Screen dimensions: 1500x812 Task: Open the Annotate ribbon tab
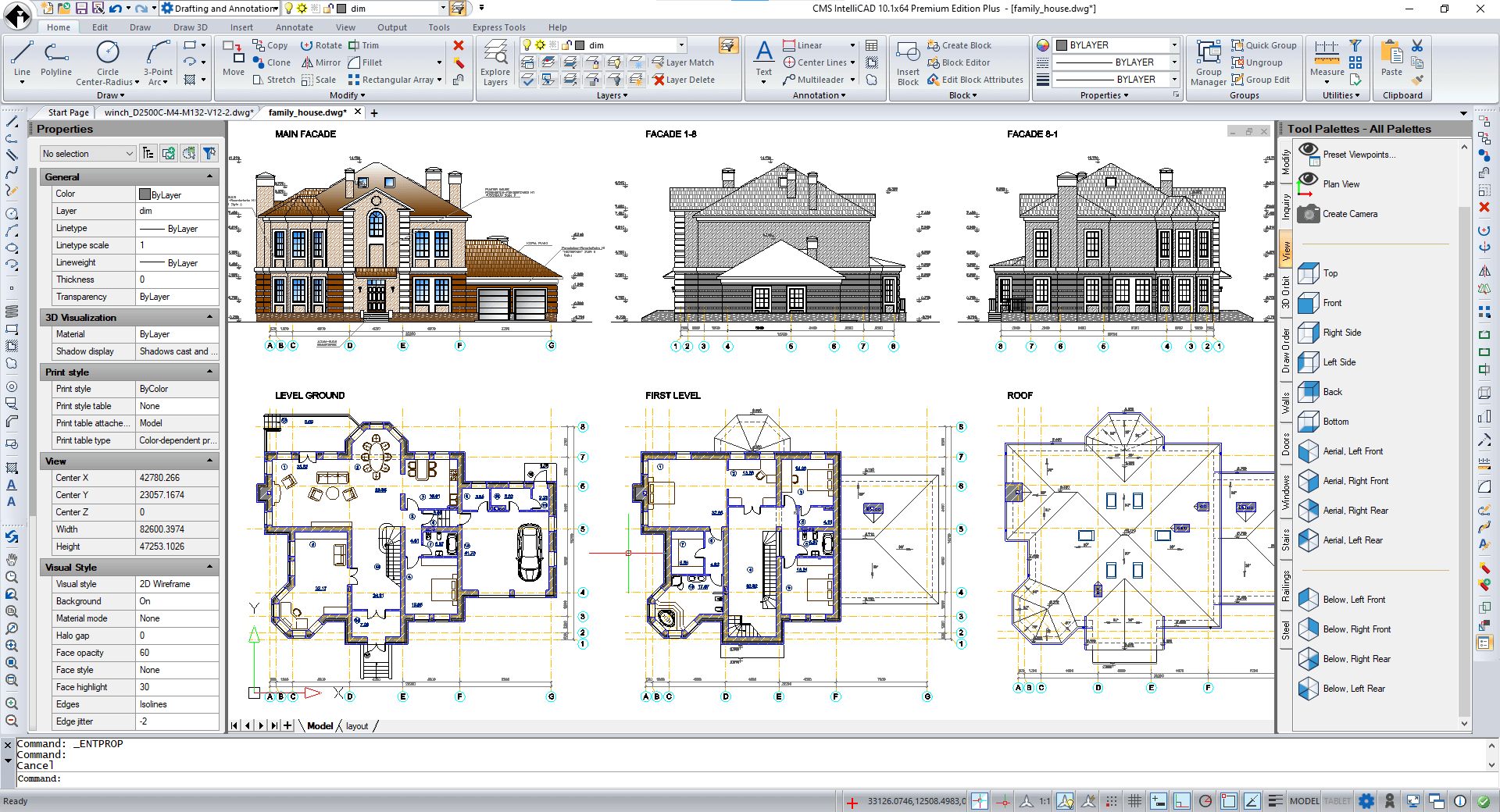coord(295,27)
